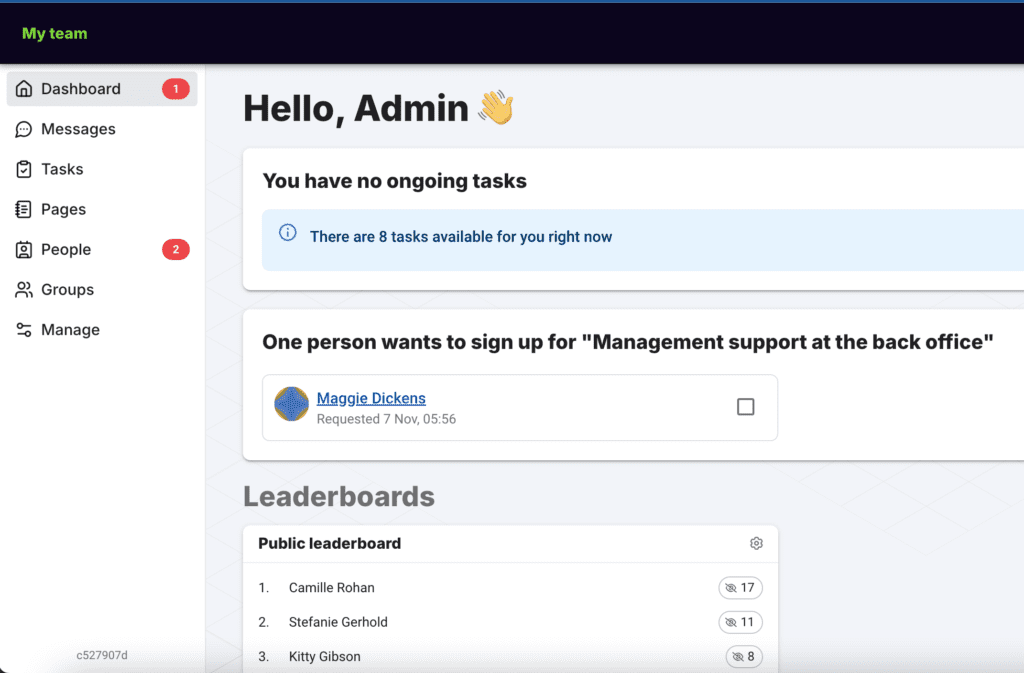The width and height of the screenshot is (1024, 673).
Task: Select Camille Rohan in the leaderboard
Action: pos(331,588)
